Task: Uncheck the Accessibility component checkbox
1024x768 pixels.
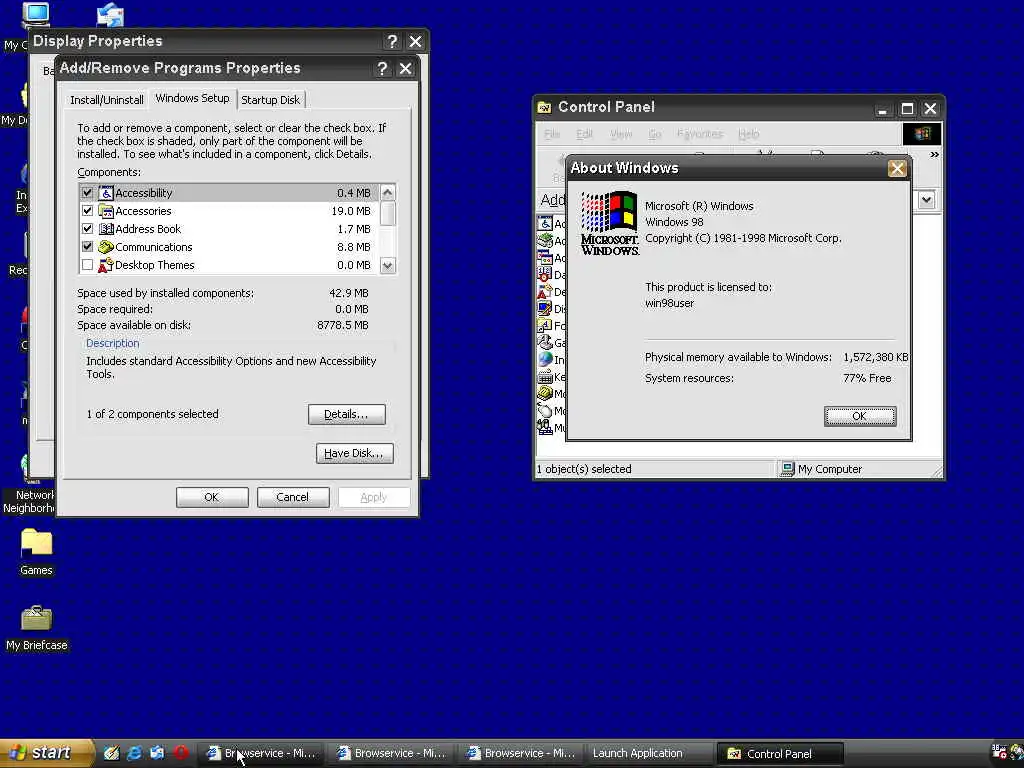Action: (x=88, y=193)
